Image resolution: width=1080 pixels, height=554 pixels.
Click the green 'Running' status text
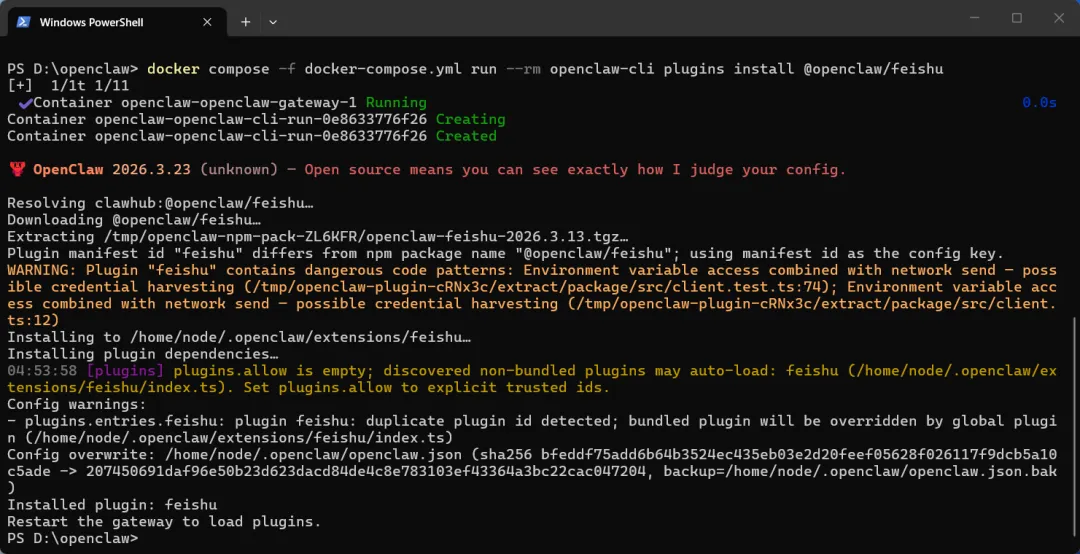coord(396,103)
